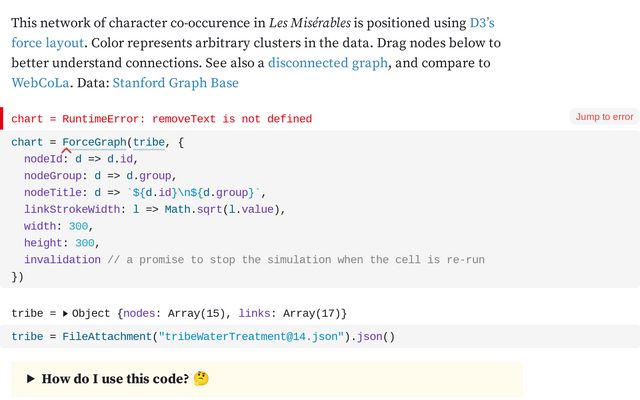640x400 pixels.
Task: Open the "D3's force layout" link
Action: (x=482, y=22)
